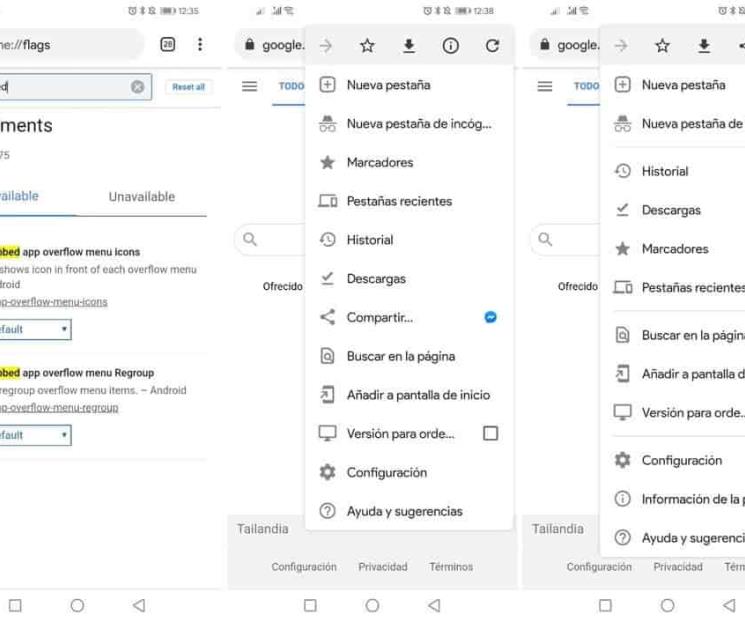Tap back triangle on middle phone
The height and width of the screenshot is (622, 745).
point(434,605)
